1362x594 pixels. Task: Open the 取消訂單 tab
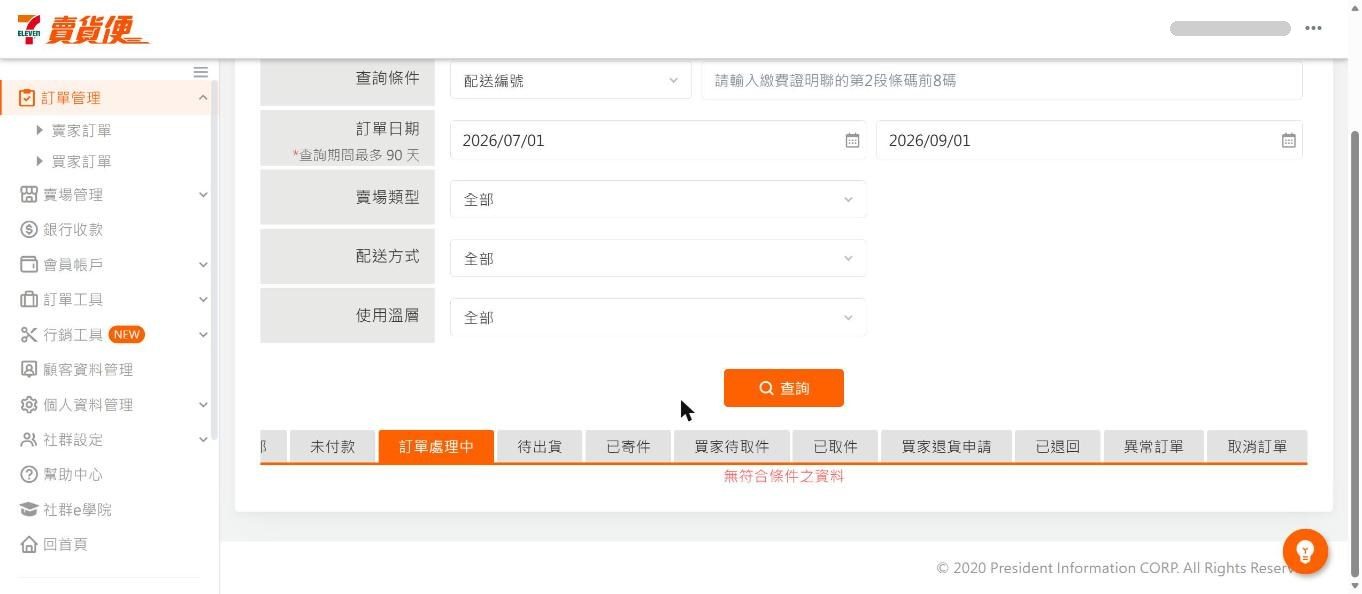(x=1257, y=446)
